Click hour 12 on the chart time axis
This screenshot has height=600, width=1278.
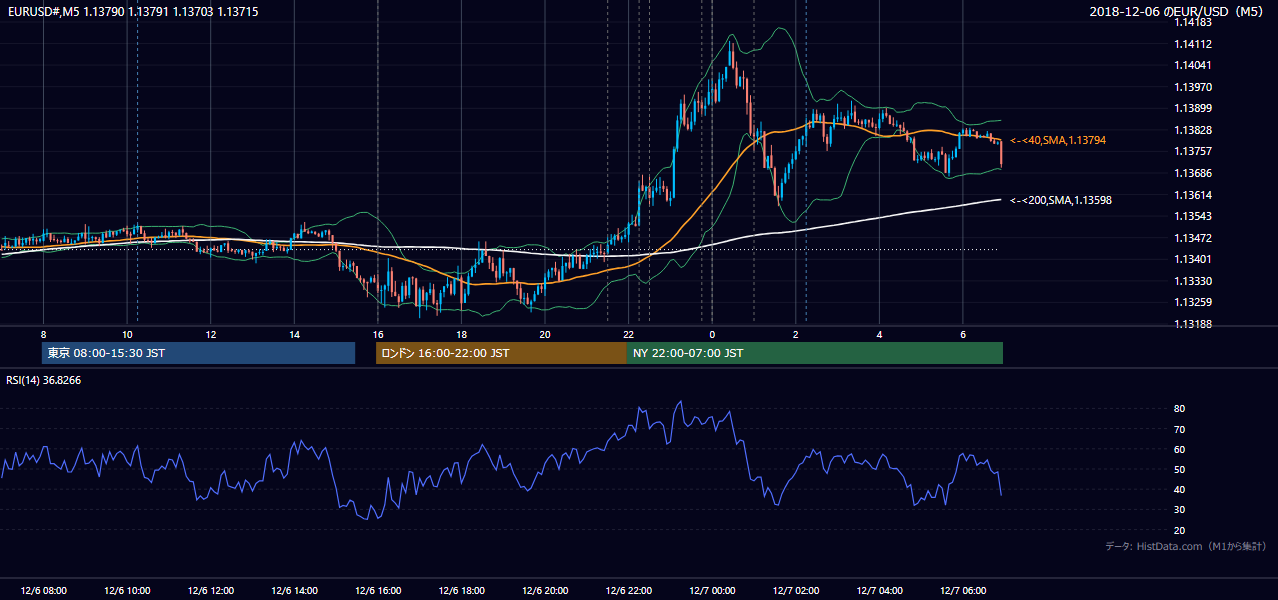tap(210, 334)
